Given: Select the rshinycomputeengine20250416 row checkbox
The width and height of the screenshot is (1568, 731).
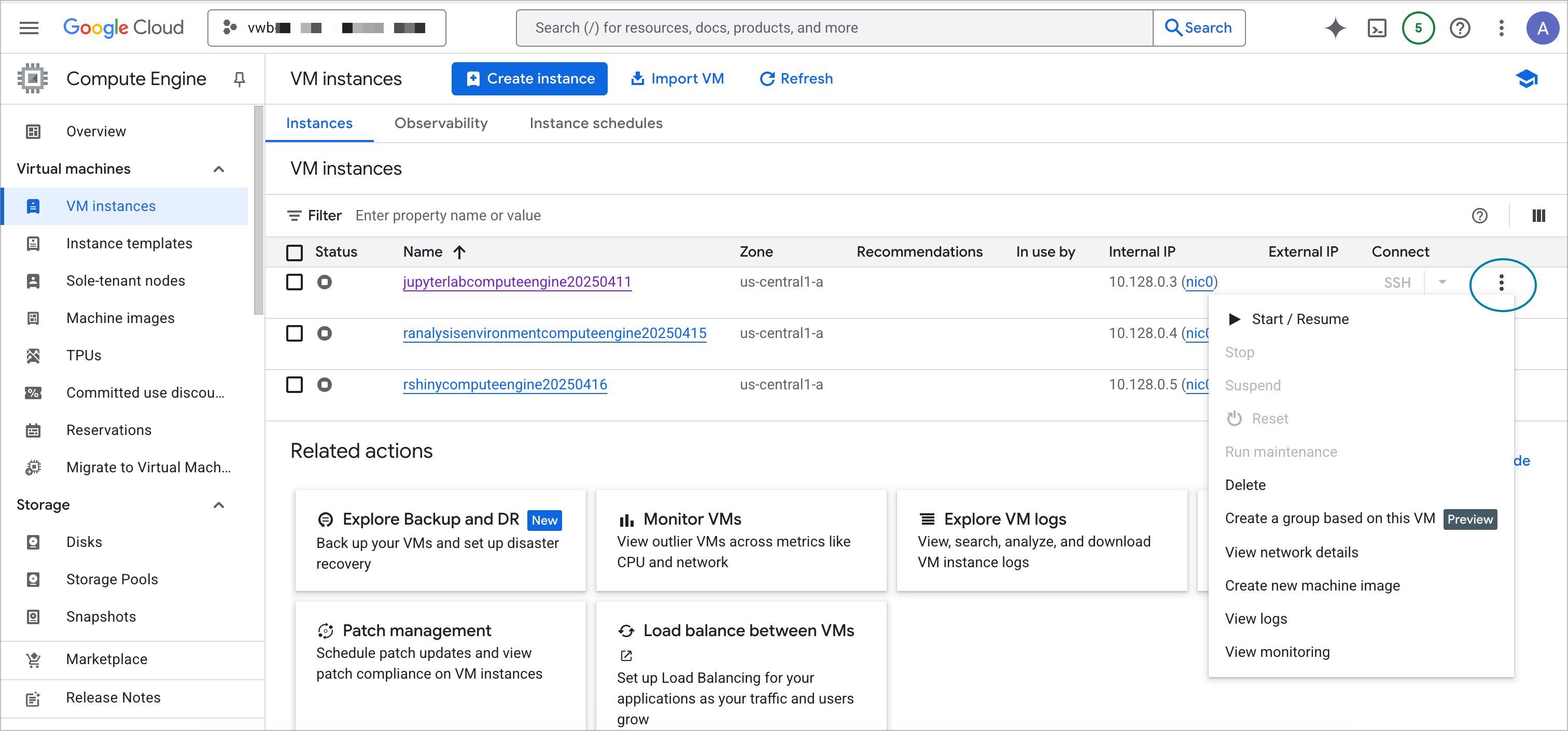Looking at the screenshot, I should coord(295,385).
